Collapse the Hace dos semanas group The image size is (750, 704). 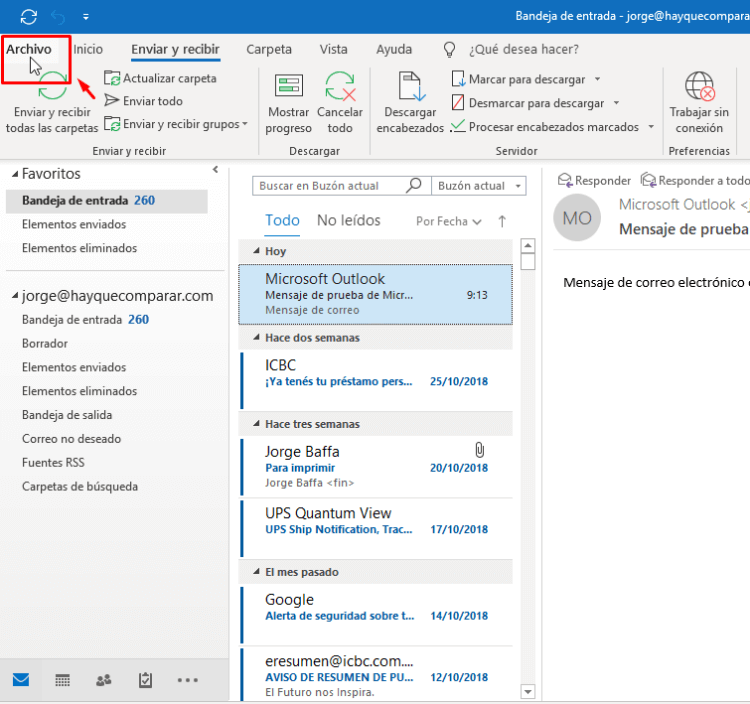pos(256,338)
